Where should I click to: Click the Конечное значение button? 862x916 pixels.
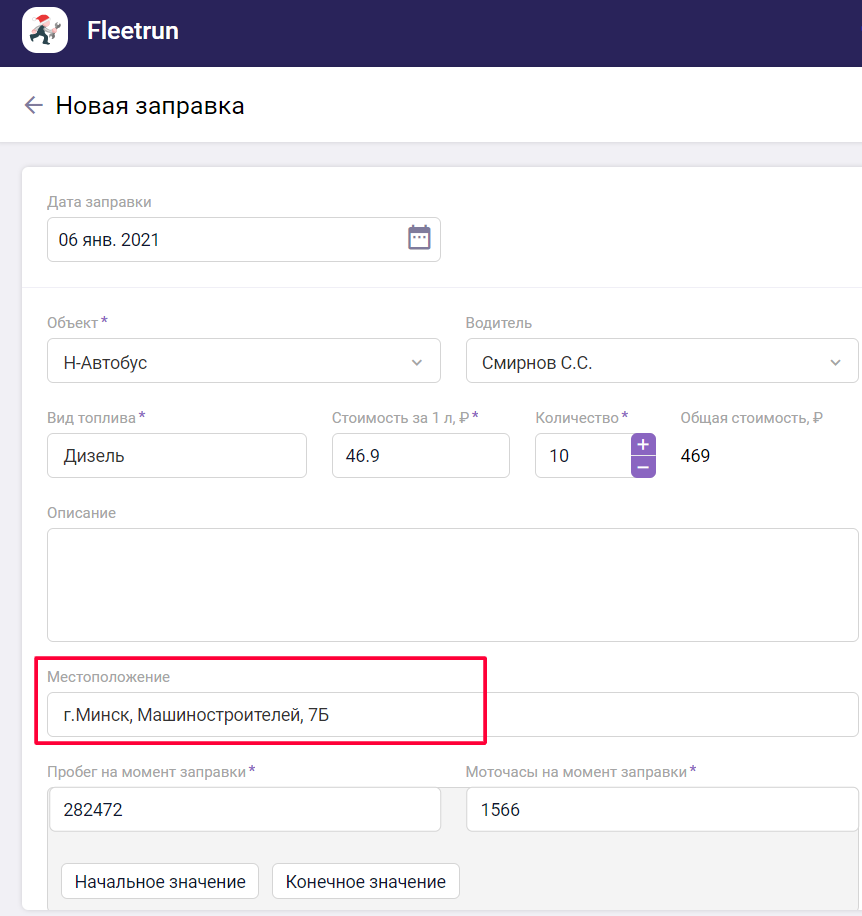365,882
